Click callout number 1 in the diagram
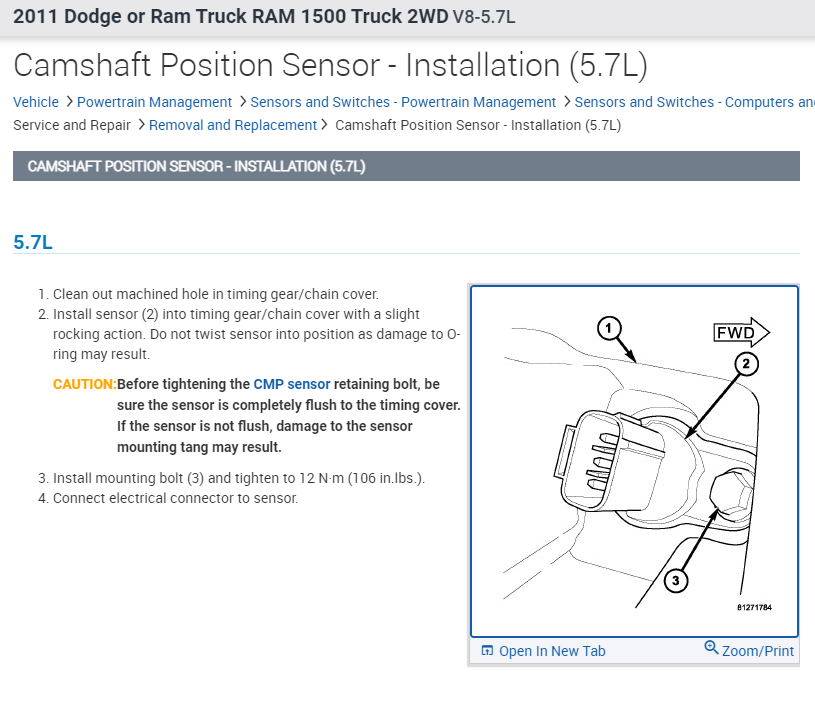 click(x=609, y=327)
